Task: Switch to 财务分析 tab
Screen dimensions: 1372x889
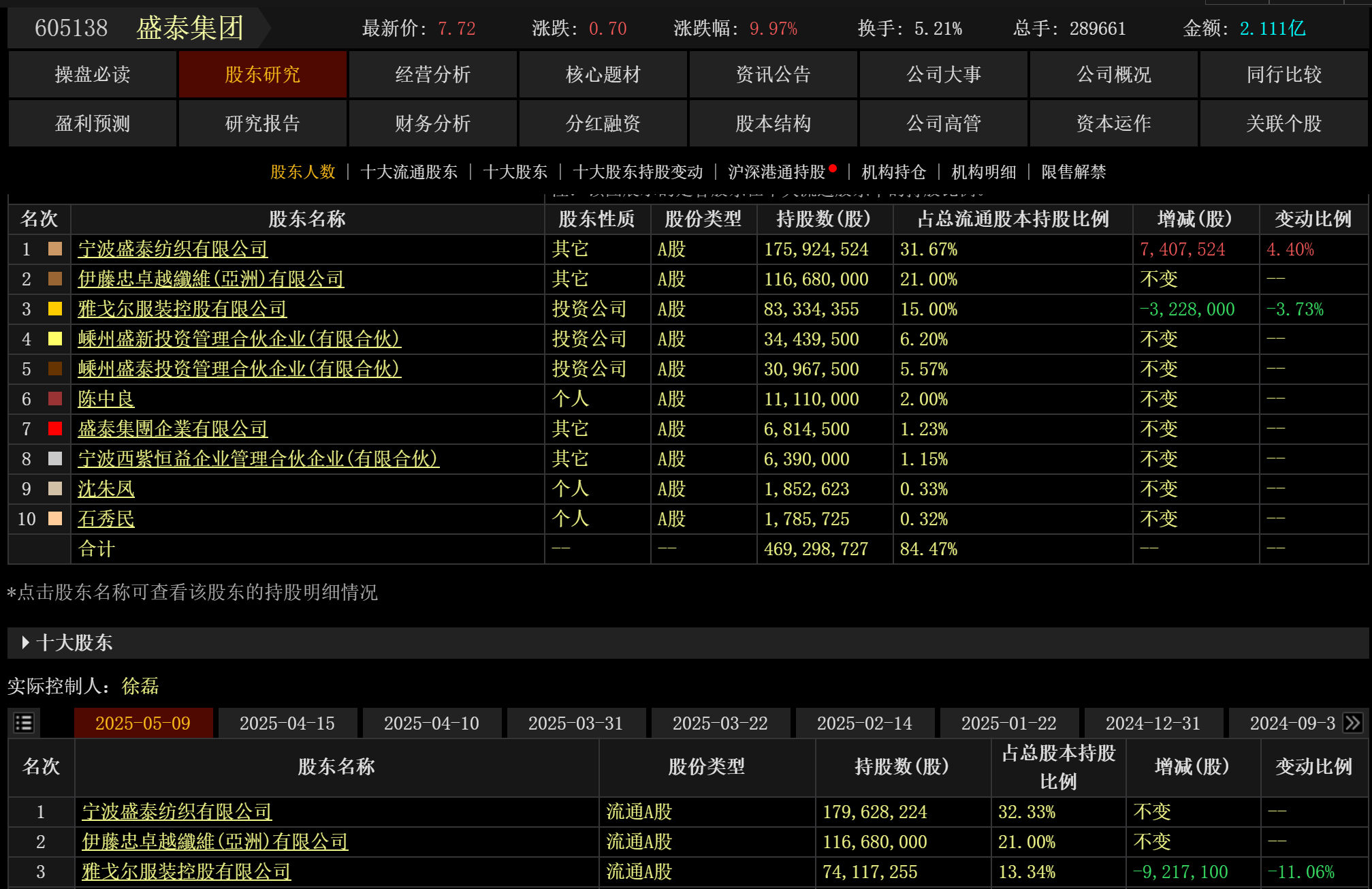Action: (433, 123)
